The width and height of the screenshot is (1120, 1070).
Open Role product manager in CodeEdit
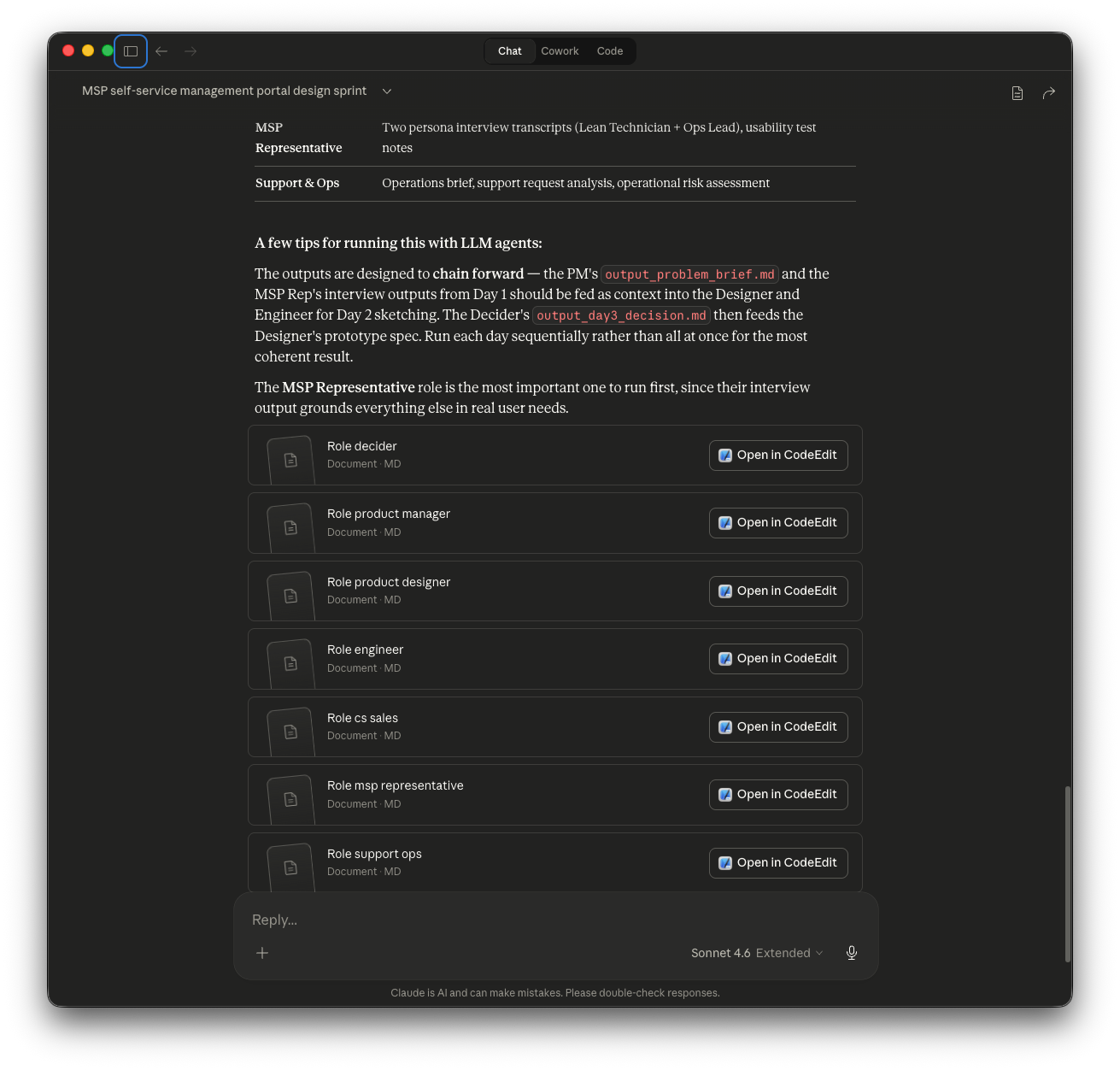pos(777,523)
